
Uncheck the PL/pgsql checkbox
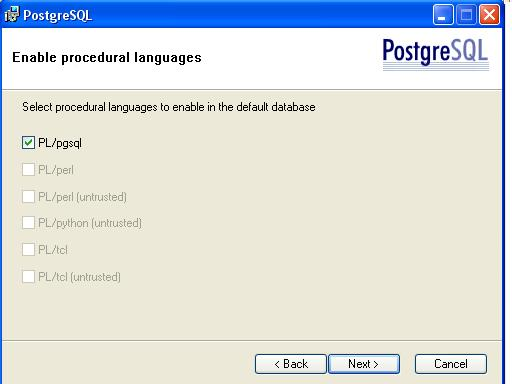[28, 143]
